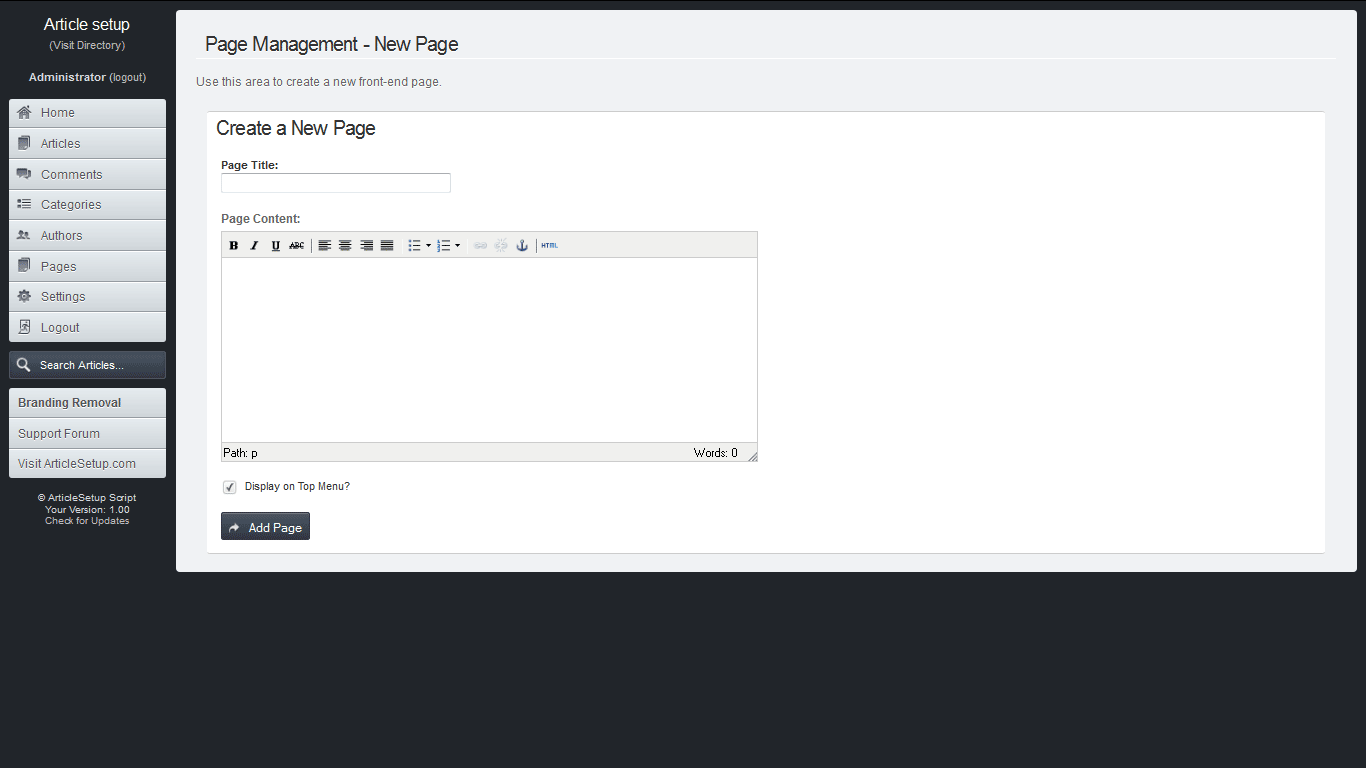Toggle bold formatting in the editor
This screenshot has width=1366, height=768.
234,246
